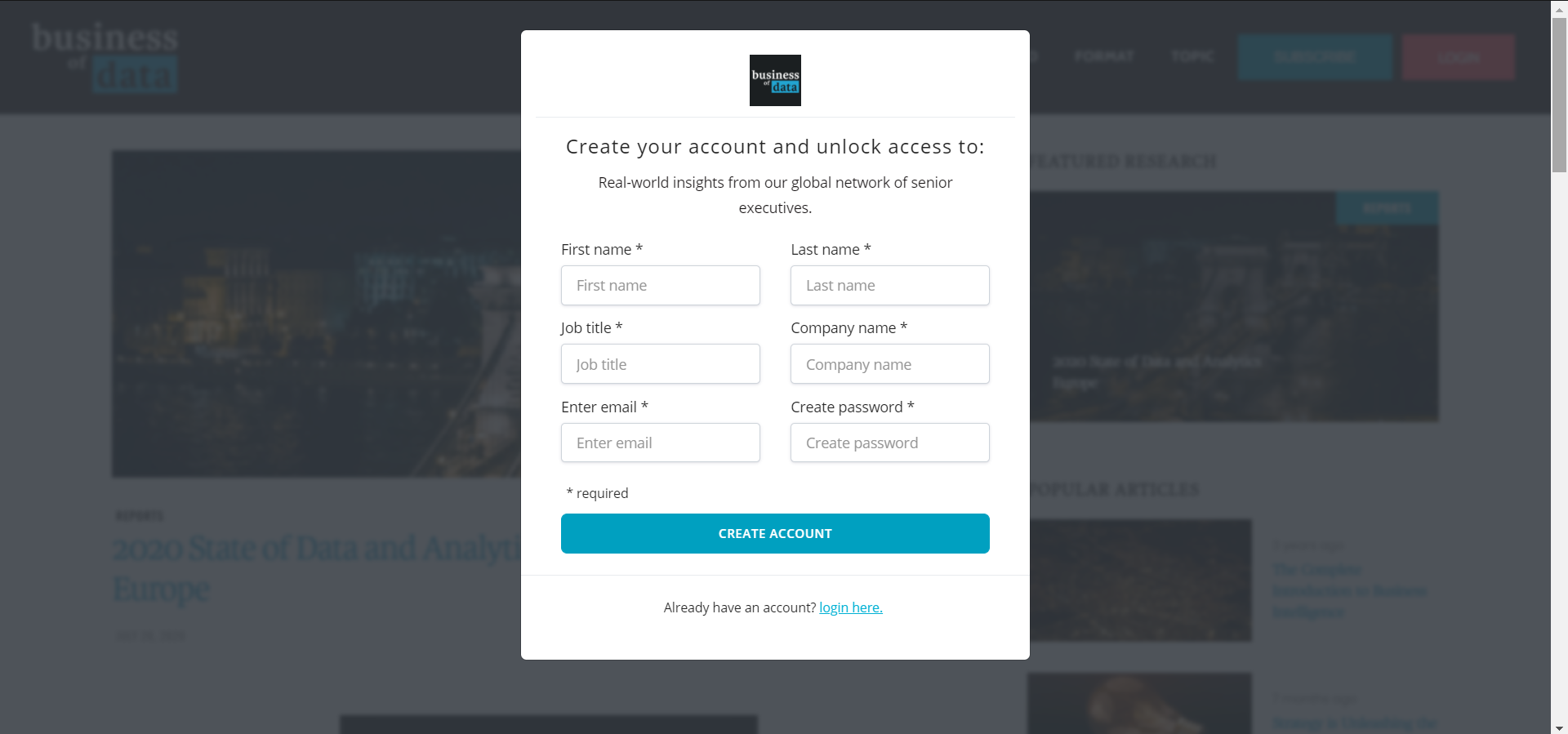Open the Format menu in the header
1568x734 pixels.
pyautogui.click(x=1104, y=56)
